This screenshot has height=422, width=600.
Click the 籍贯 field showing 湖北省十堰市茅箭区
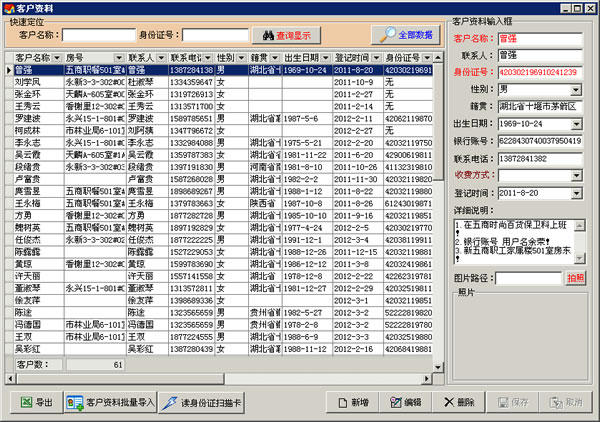[x=540, y=106]
